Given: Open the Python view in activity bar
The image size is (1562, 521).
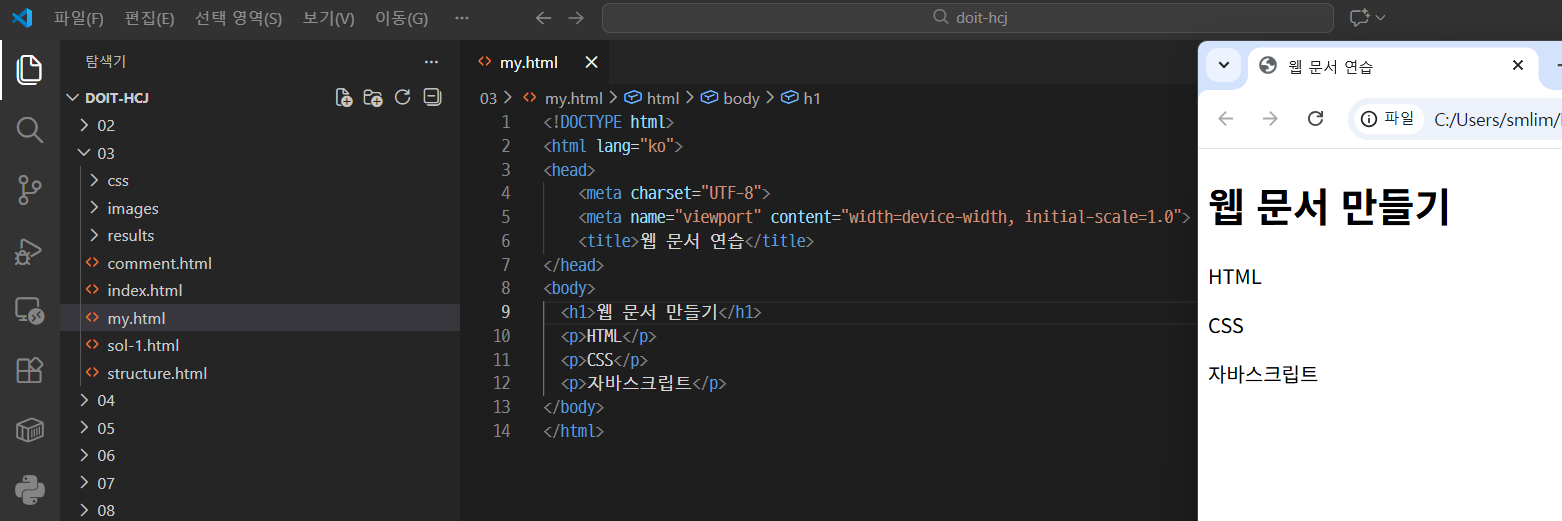Looking at the screenshot, I should click(30, 490).
